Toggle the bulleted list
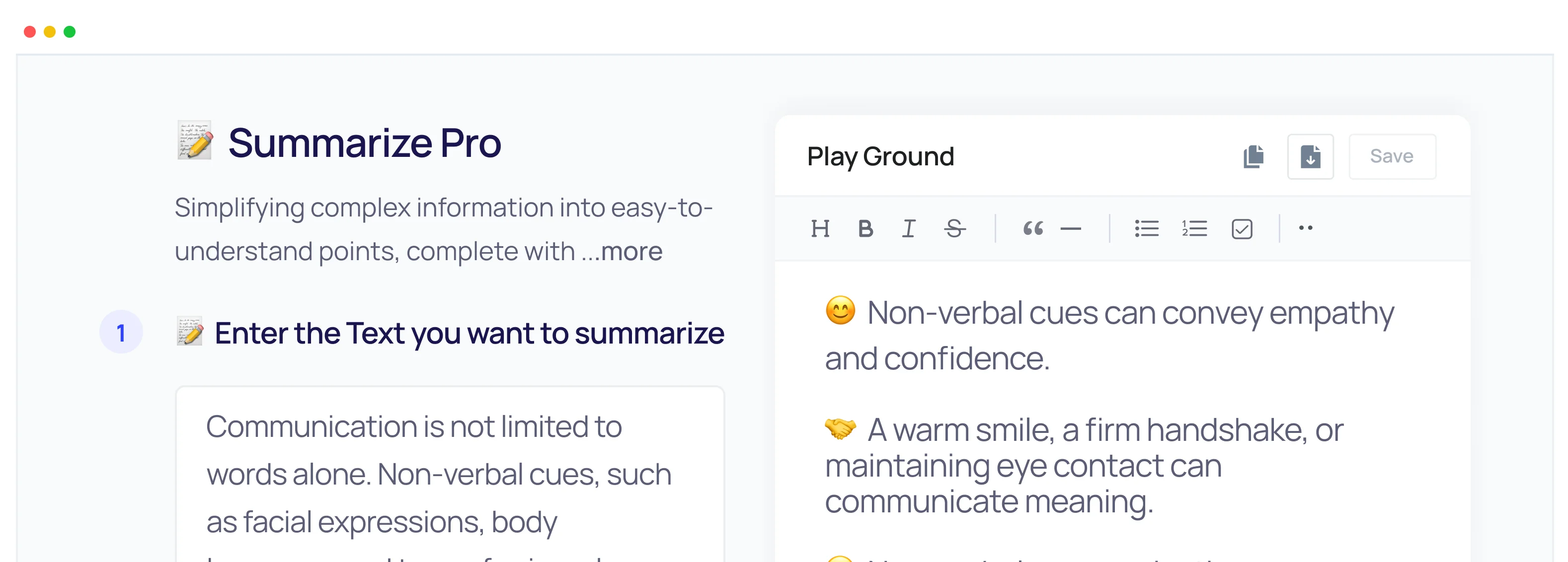This screenshot has height=562, width=1568. click(1146, 229)
